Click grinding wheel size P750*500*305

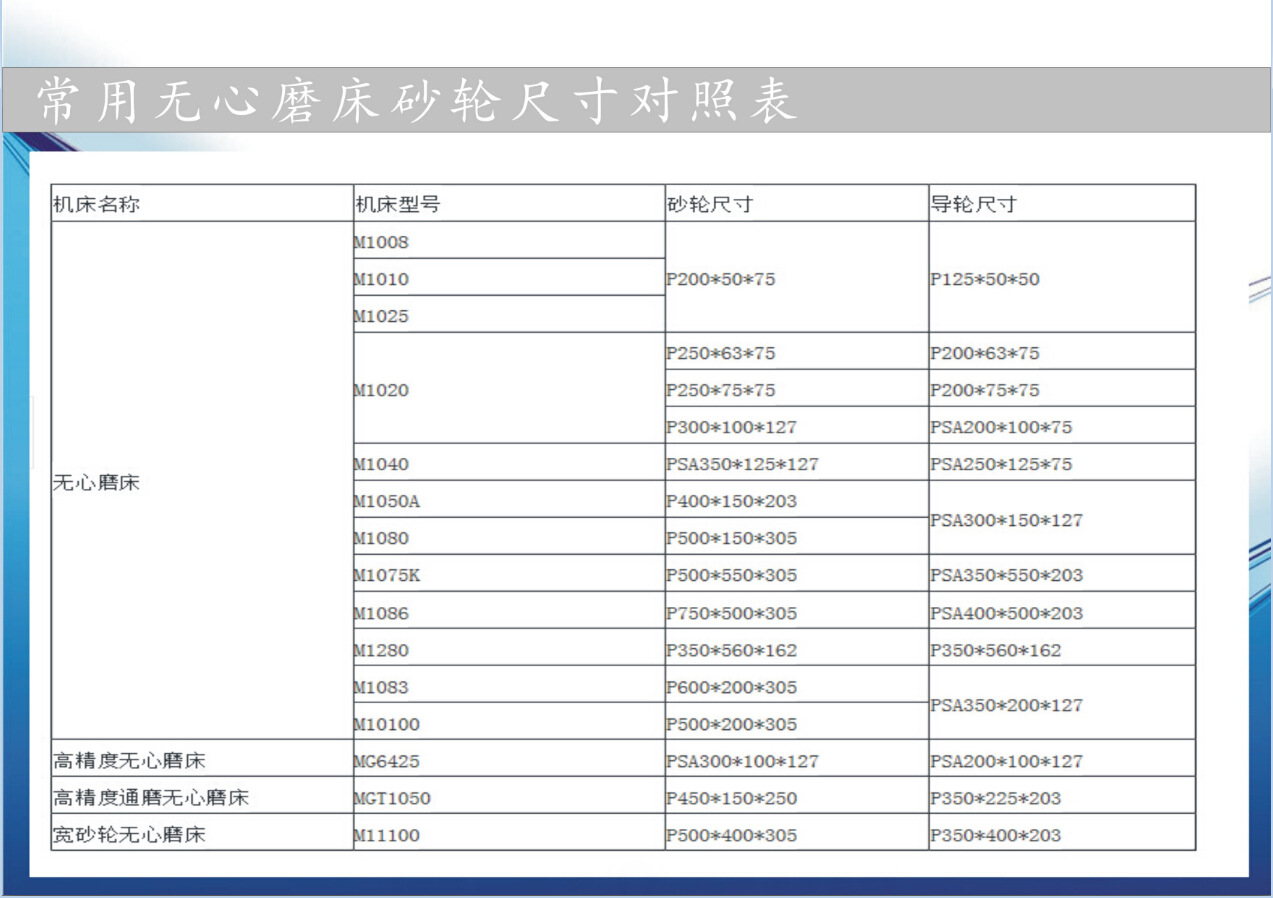pyautogui.click(x=797, y=610)
